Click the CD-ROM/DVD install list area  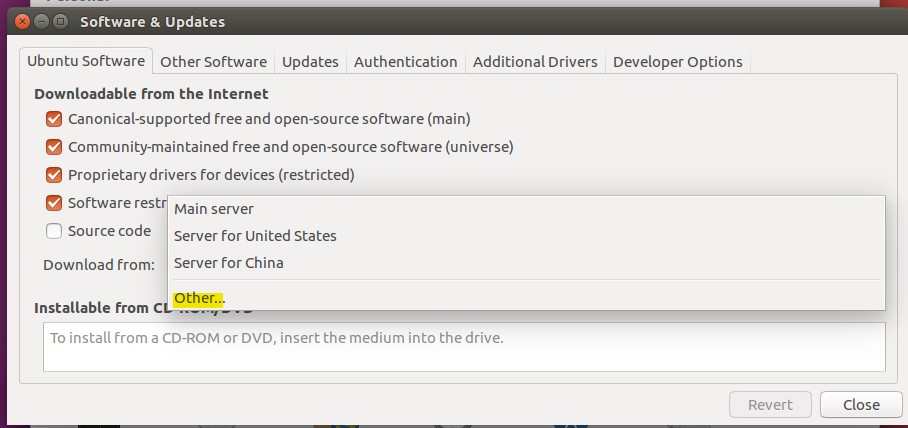click(x=464, y=346)
